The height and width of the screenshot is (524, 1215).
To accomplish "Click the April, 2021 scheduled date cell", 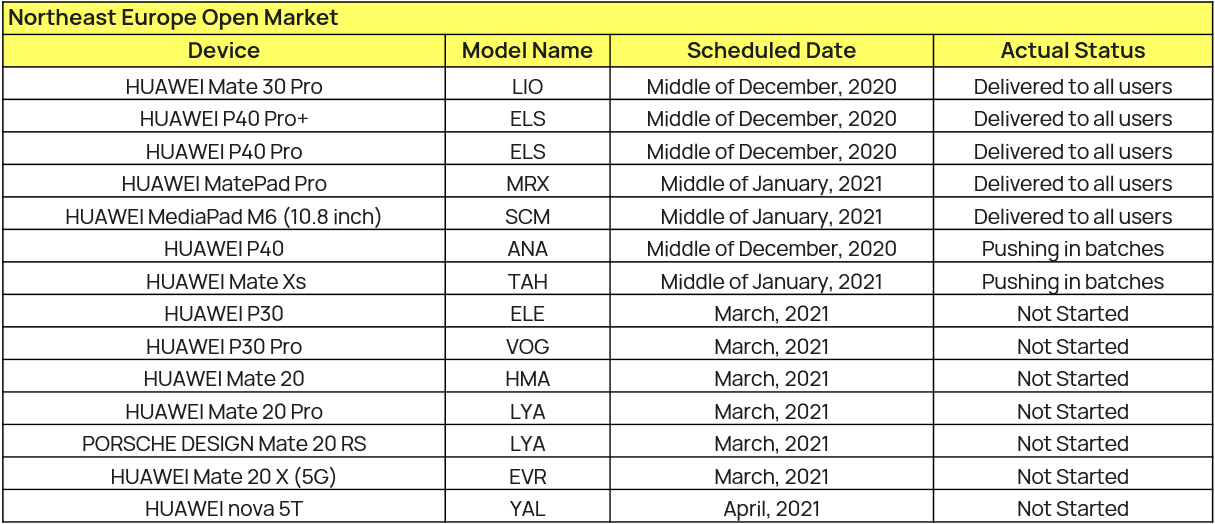I will pos(771,509).
